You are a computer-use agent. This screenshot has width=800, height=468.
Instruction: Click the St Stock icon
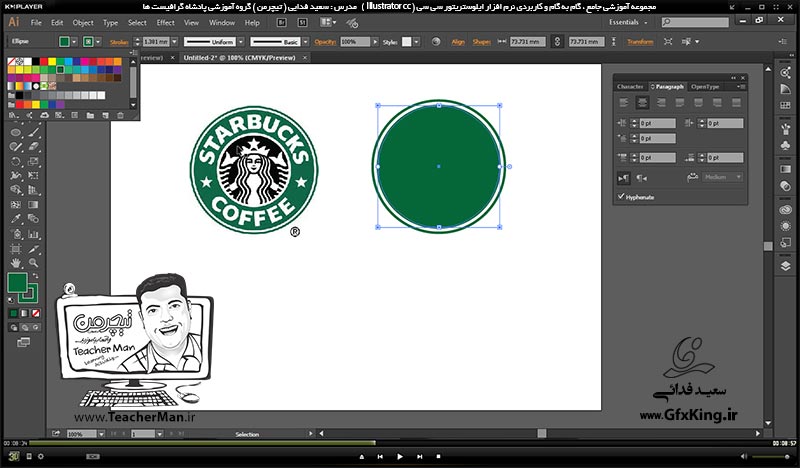[x=303, y=22]
